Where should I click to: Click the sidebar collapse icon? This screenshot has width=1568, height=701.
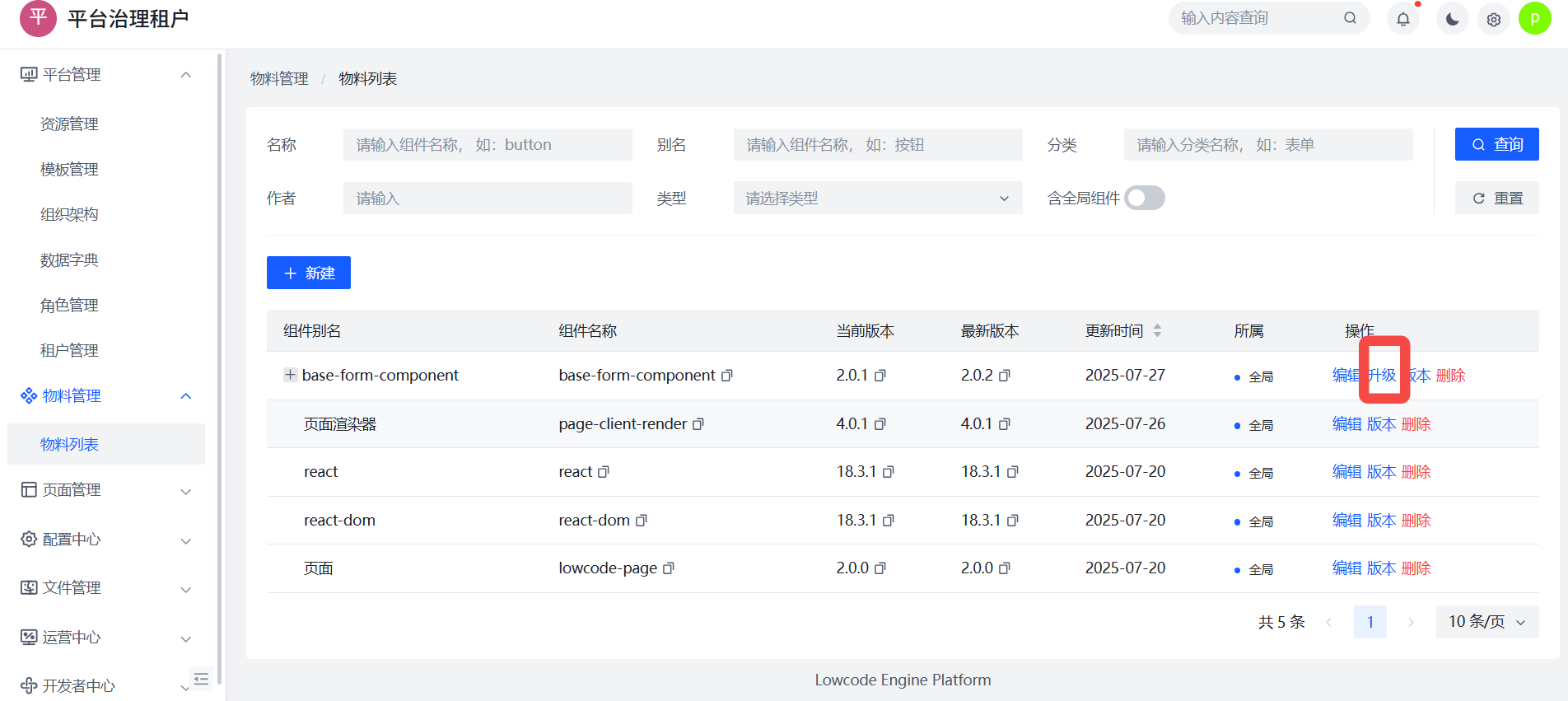(201, 679)
